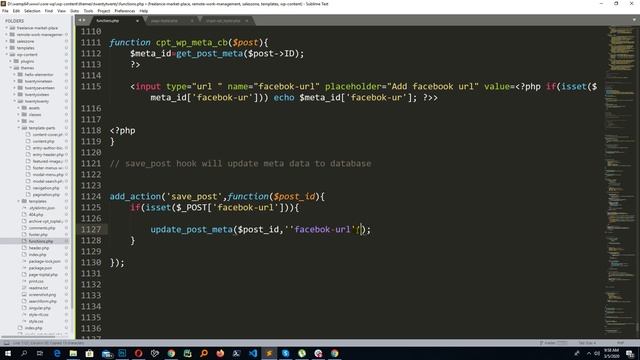Open the Help menu
Image resolution: width=640 pixels, height=360 pixels.
pyautogui.click(x=143, y=11)
